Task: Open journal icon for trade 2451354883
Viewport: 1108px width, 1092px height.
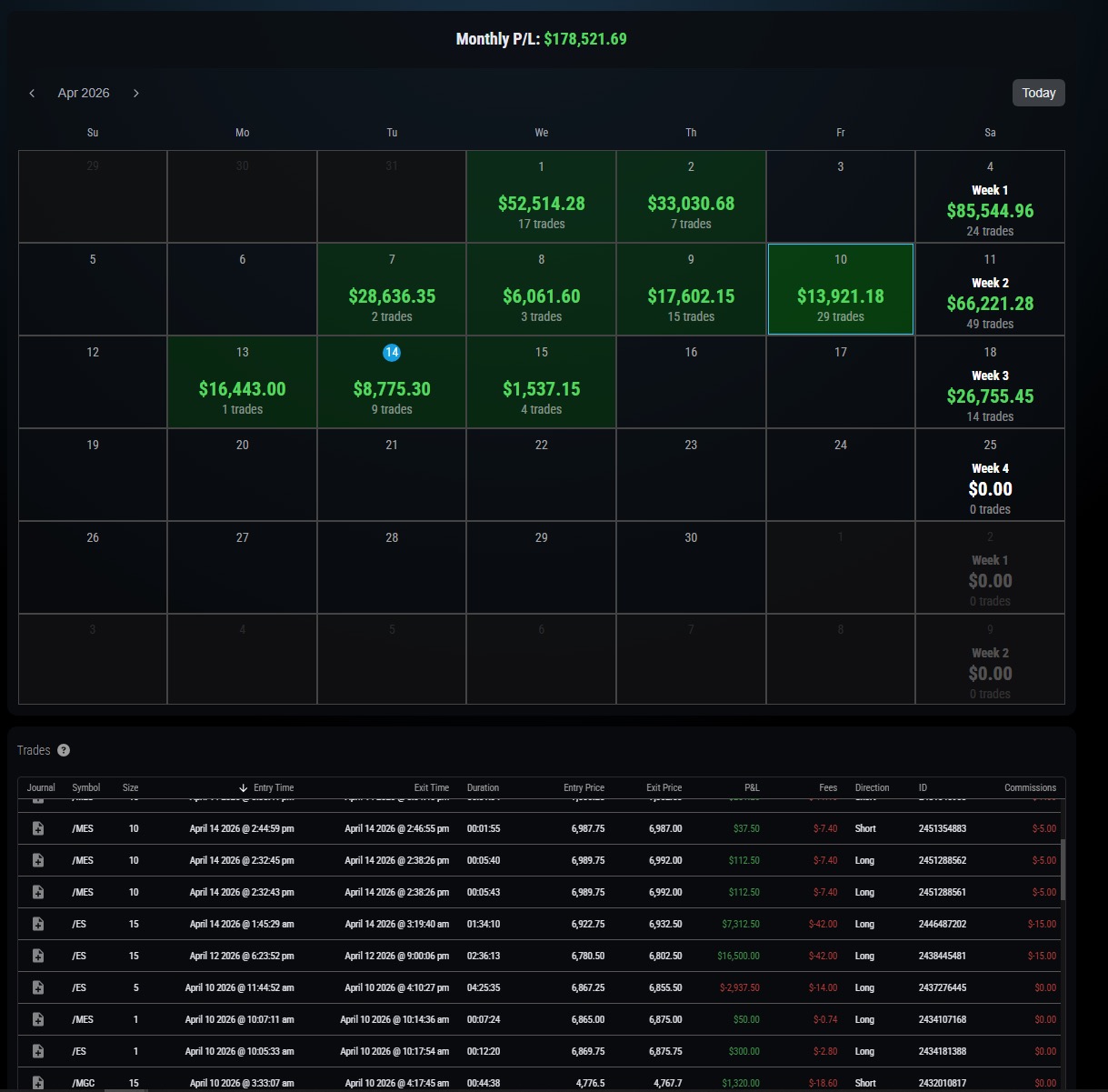Action: [38, 828]
